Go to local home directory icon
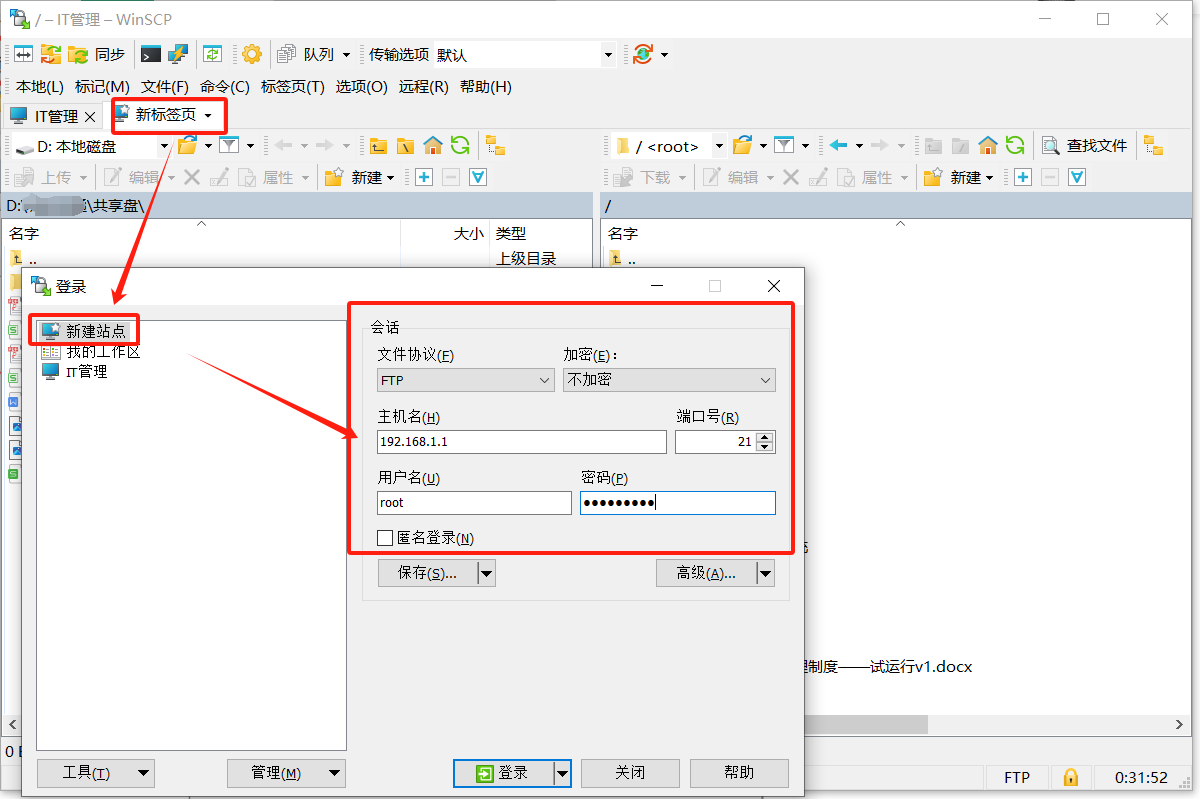The width and height of the screenshot is (1200, 799). click(432, 146)
